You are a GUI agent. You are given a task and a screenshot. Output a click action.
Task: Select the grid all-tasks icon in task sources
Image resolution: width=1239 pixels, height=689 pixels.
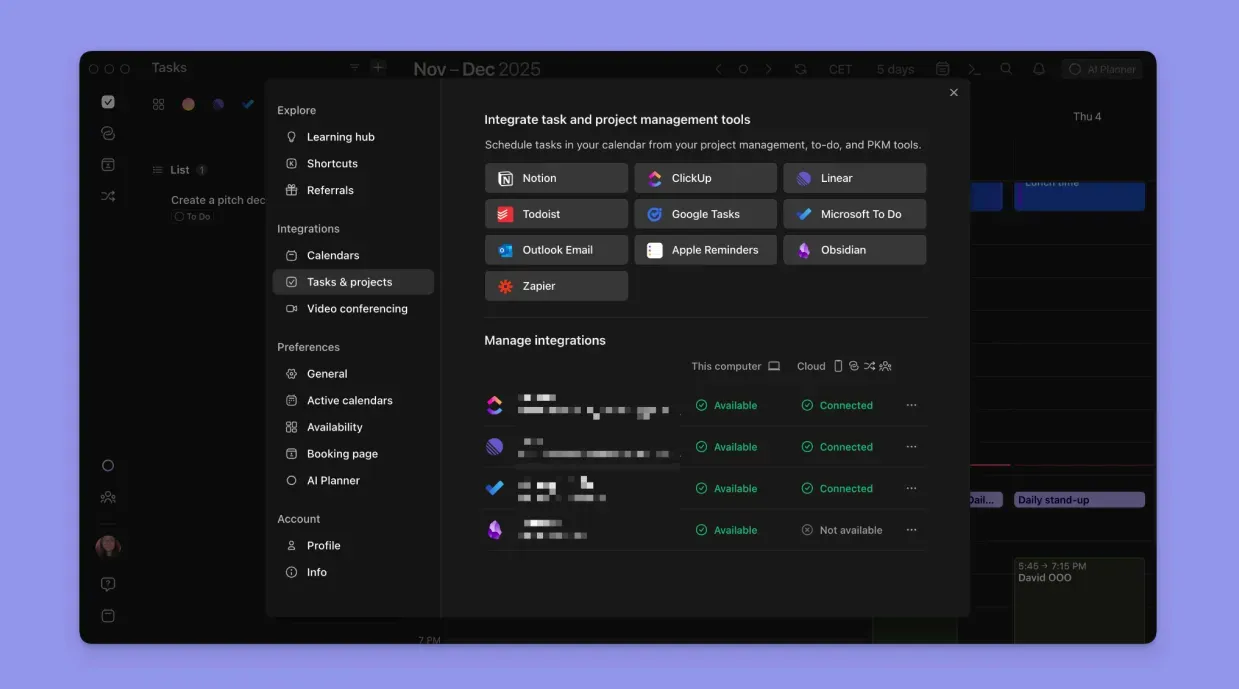coord(158,104)
